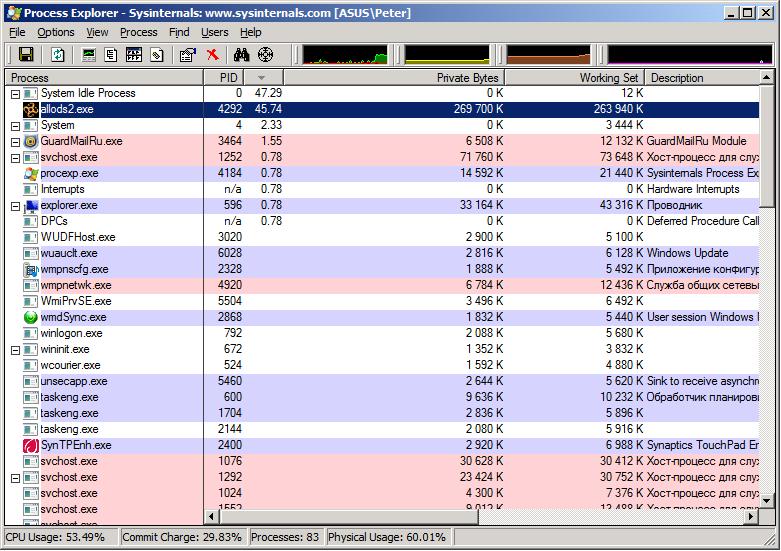This screenshot has height=551, width=781.
Task: Collapse the GuardMailRu.exe tree node
Action: click(15, 142)
